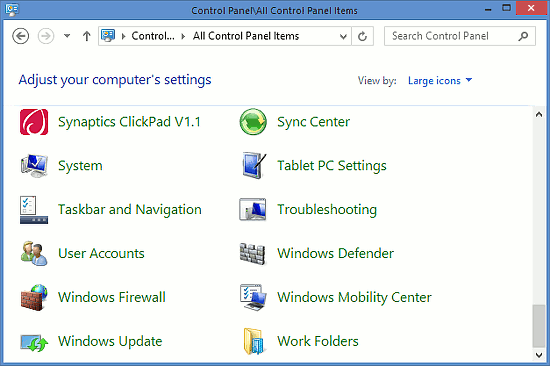Open the Work Folders icon

(x=253, y=341)
